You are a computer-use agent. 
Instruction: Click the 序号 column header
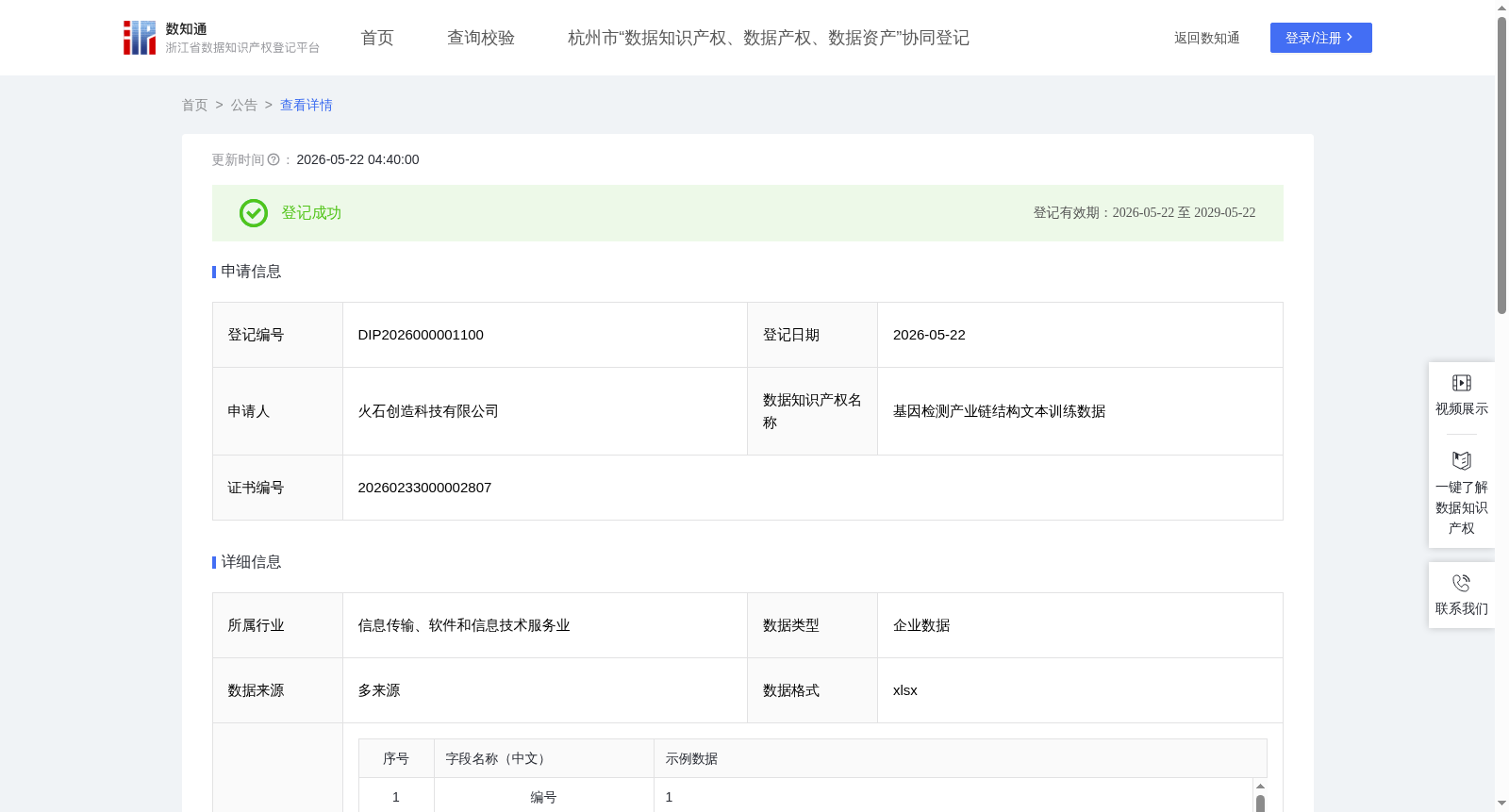point(396,759)
